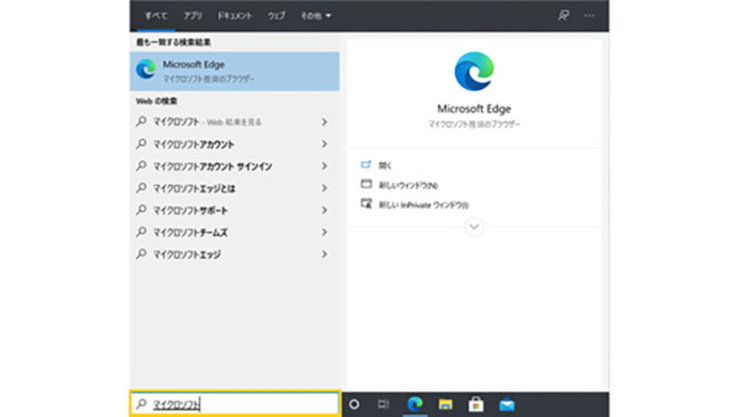Select マイクロソフトチームズ suggestion
This screenshot has width=740, height=417.
tap(235, 232)
